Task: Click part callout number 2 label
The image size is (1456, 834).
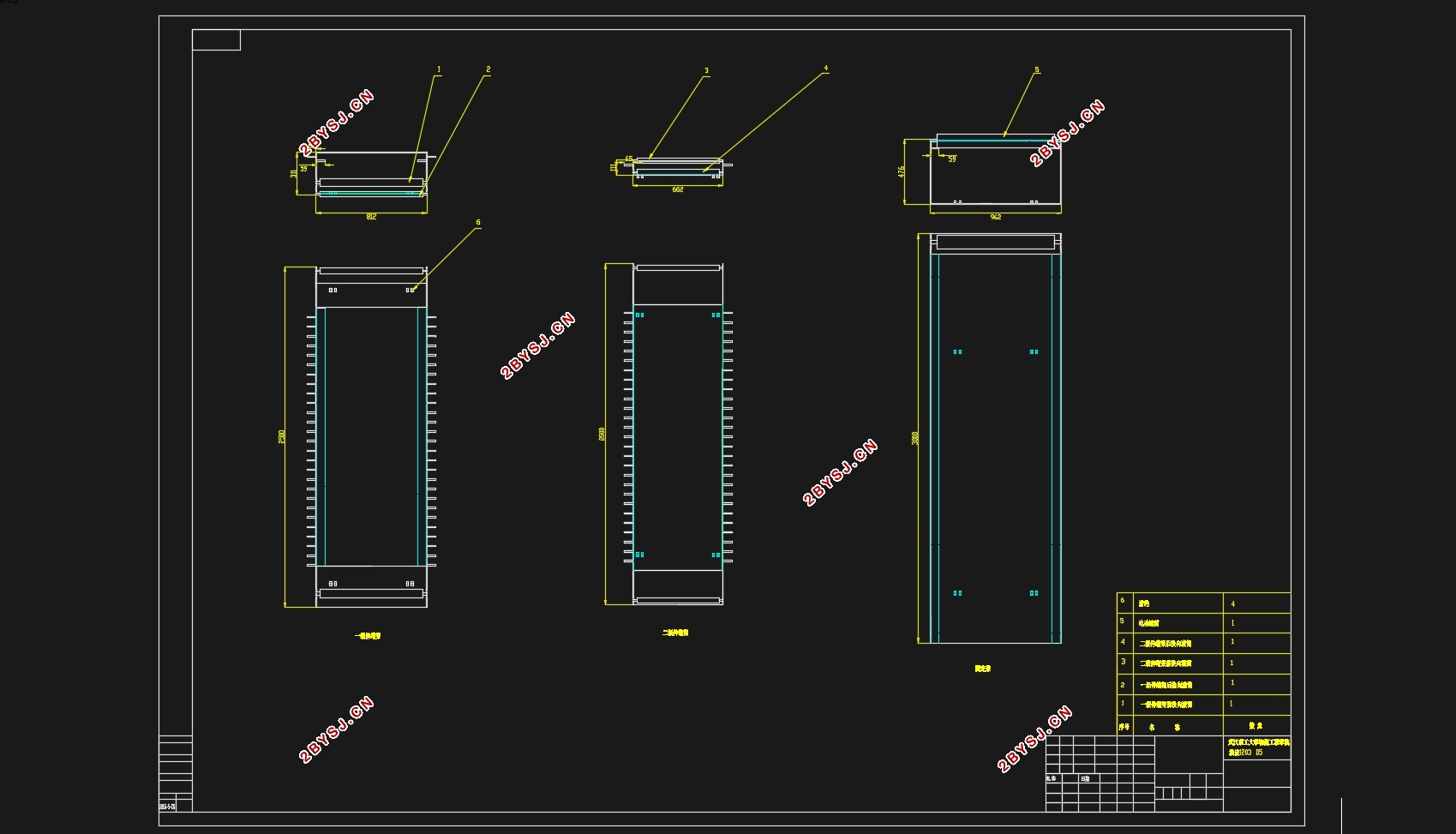Action: point(488,69)
